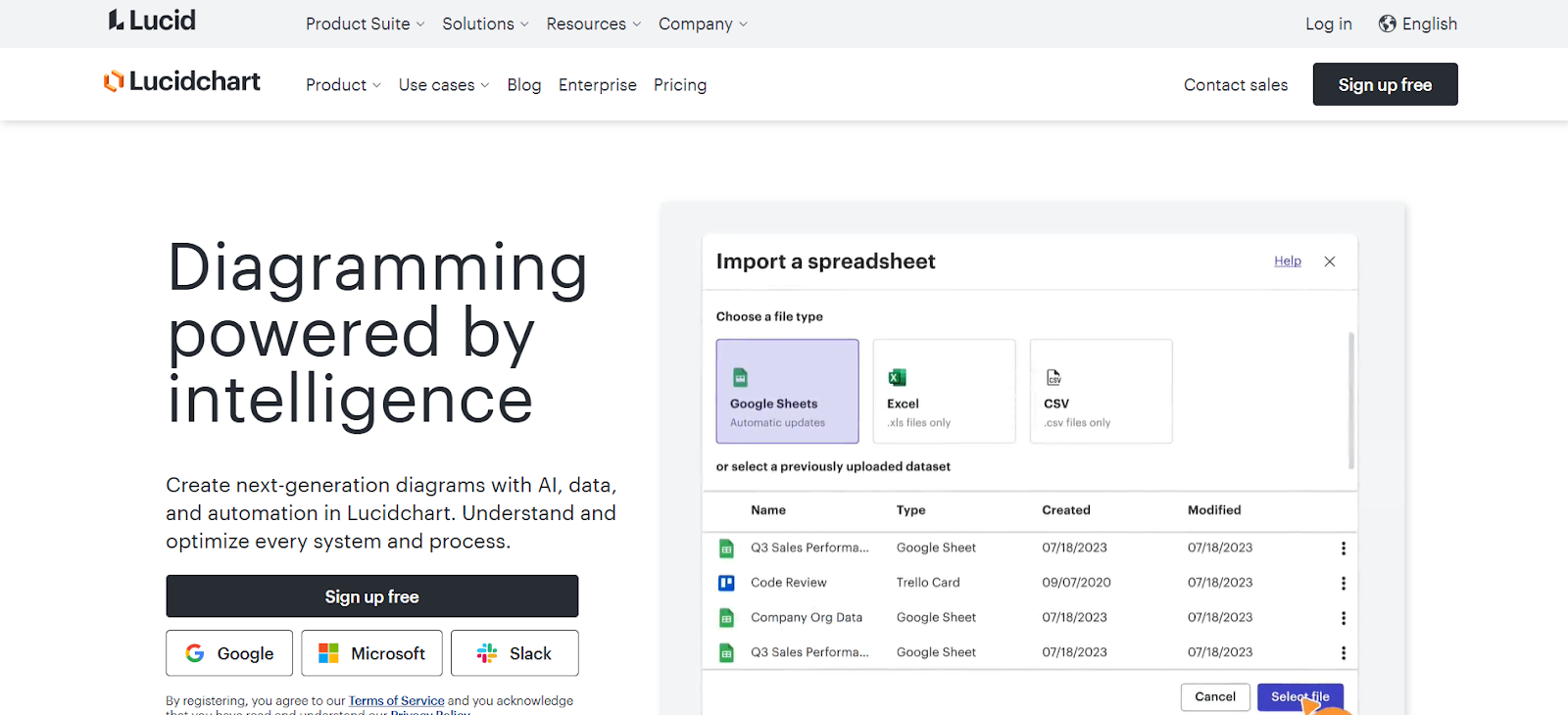Click Contact sales

click(x=1236, y=85)
